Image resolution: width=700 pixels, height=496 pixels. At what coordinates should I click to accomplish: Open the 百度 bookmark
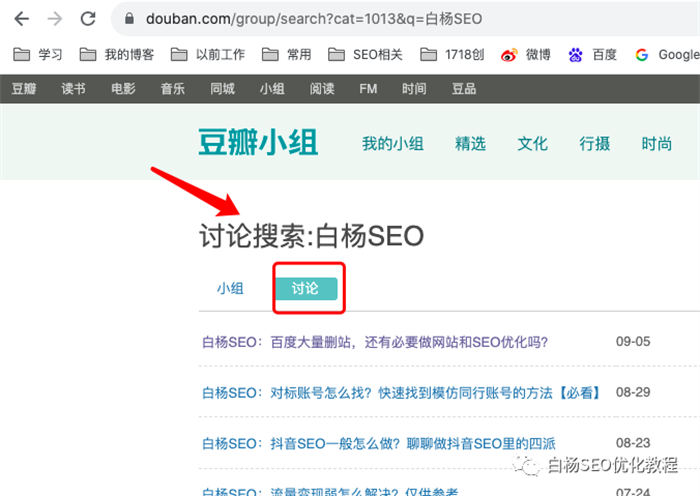pos(593,54)
